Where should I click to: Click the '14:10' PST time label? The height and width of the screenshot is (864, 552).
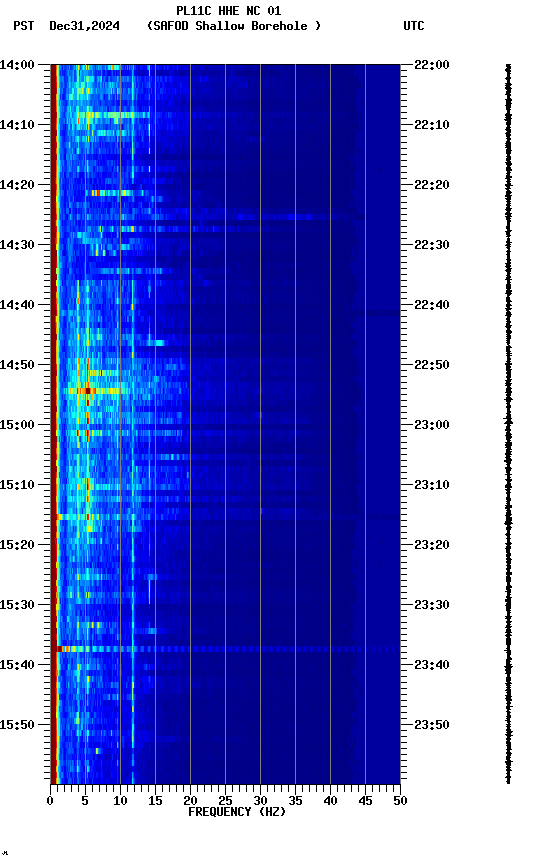[17, 125]
